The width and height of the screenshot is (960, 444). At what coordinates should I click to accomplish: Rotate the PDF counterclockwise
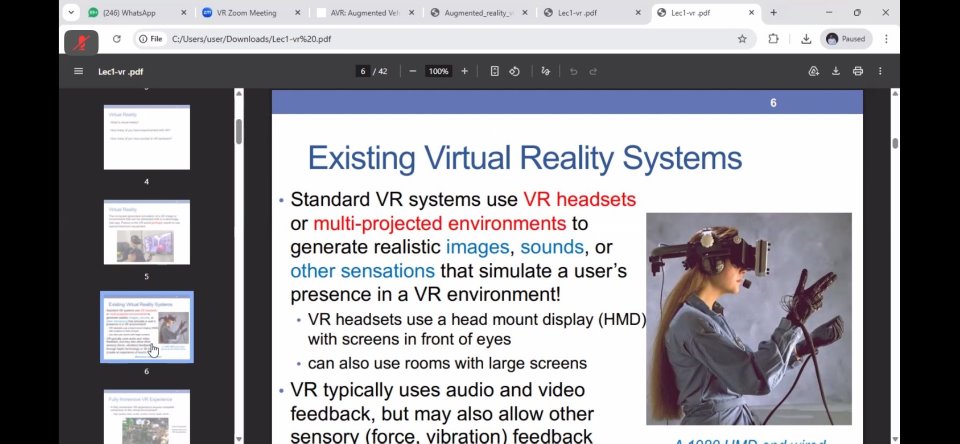click(x=514, y=71)
